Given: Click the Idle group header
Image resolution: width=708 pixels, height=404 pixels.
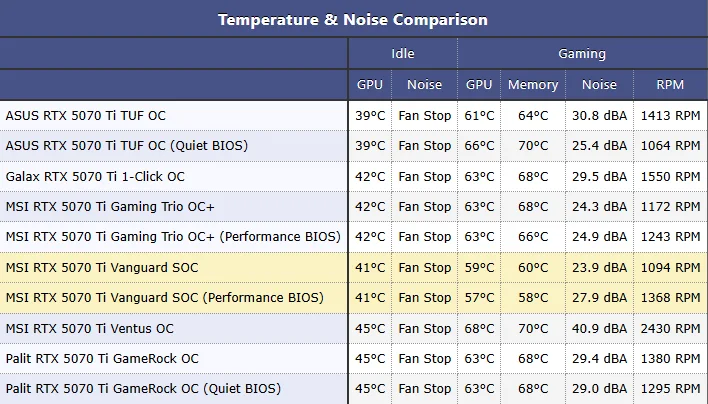Looking at the screenshot, I should [x=402, y=54].
